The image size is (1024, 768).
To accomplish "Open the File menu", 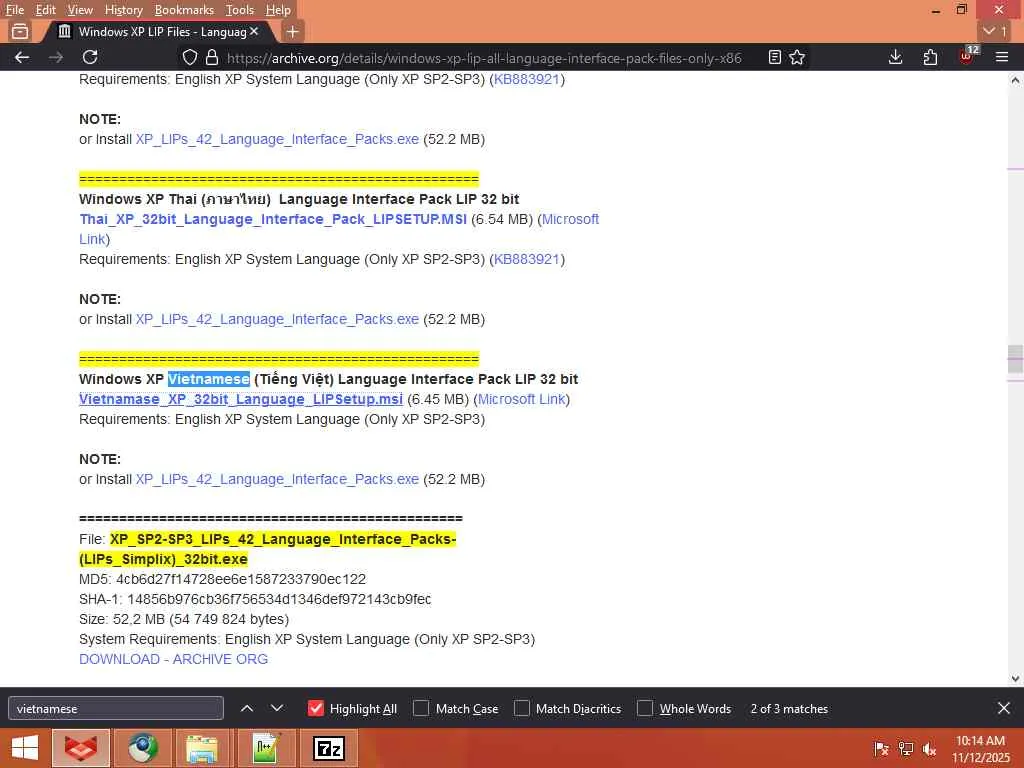I will click(14, 10).
